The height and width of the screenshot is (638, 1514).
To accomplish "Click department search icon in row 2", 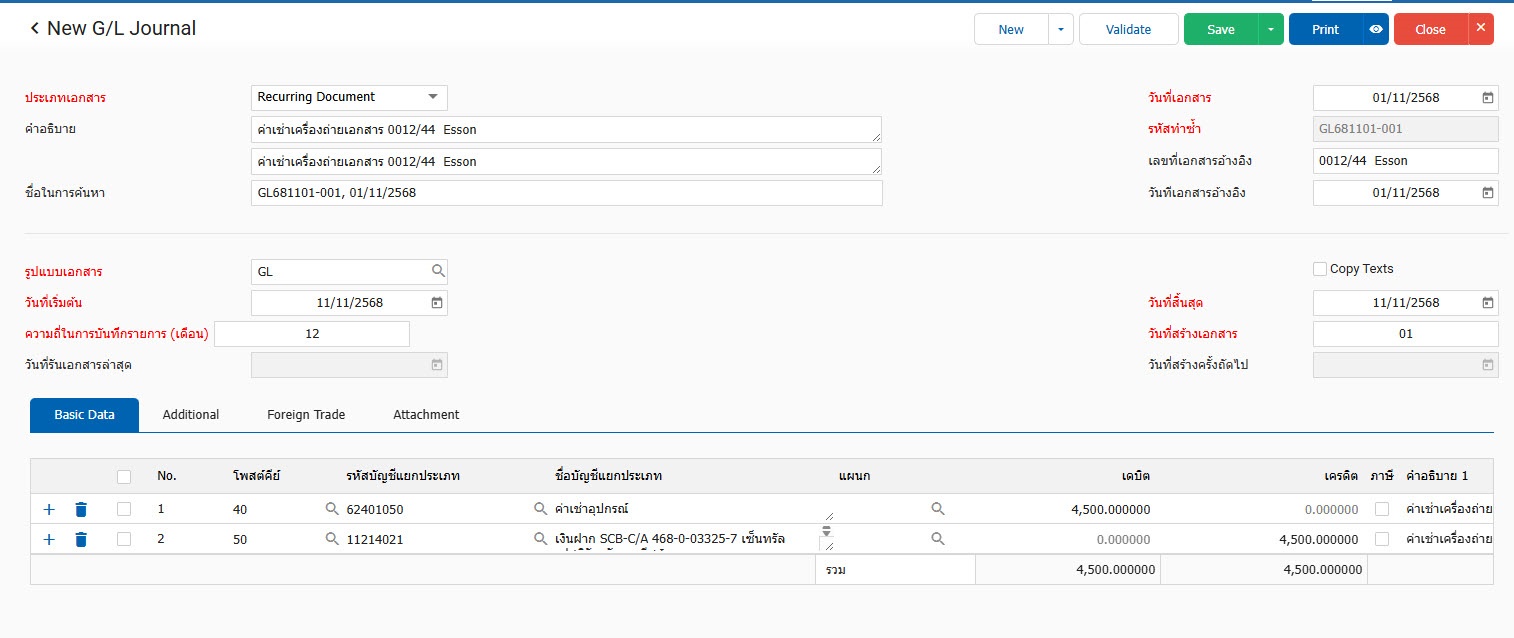I will point(937,539).
